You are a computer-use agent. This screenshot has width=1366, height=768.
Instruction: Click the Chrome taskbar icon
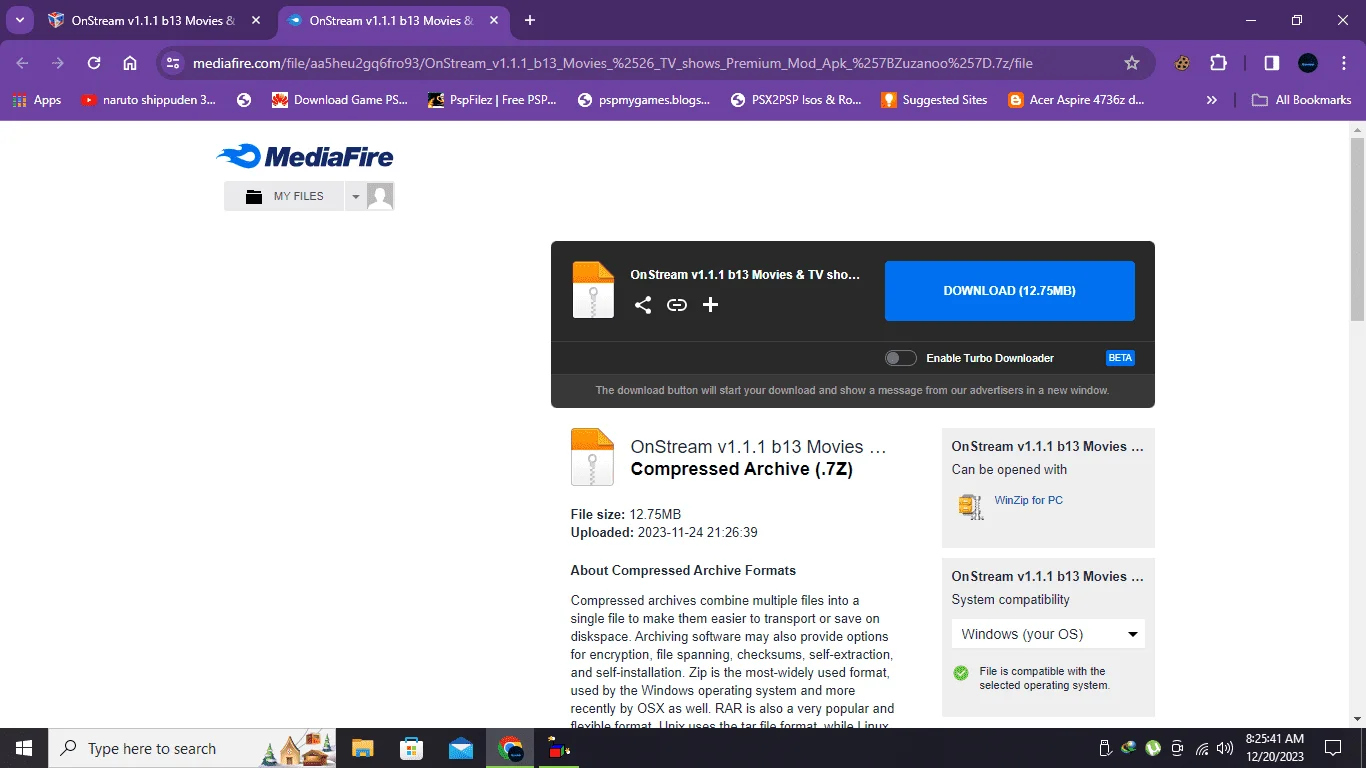(x=511, y=748)
